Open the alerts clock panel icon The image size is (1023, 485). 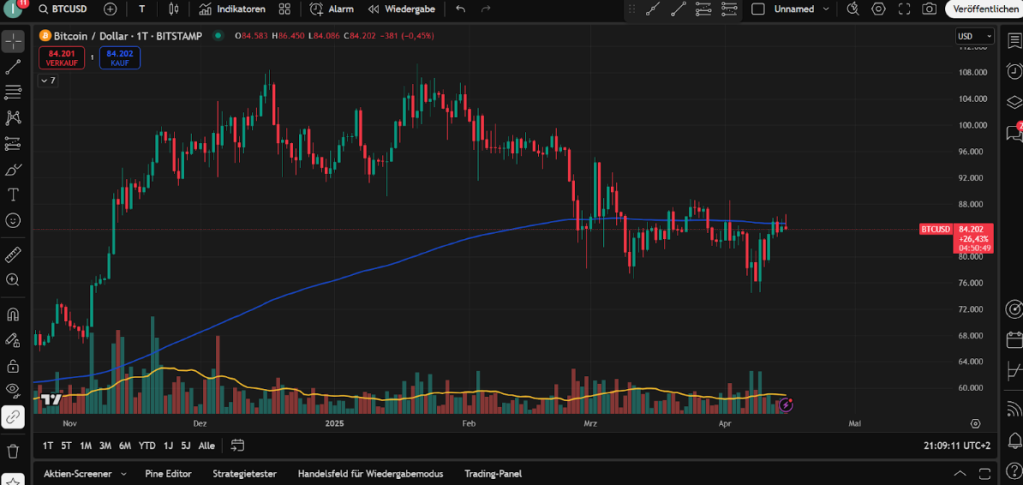[1014, 70]
